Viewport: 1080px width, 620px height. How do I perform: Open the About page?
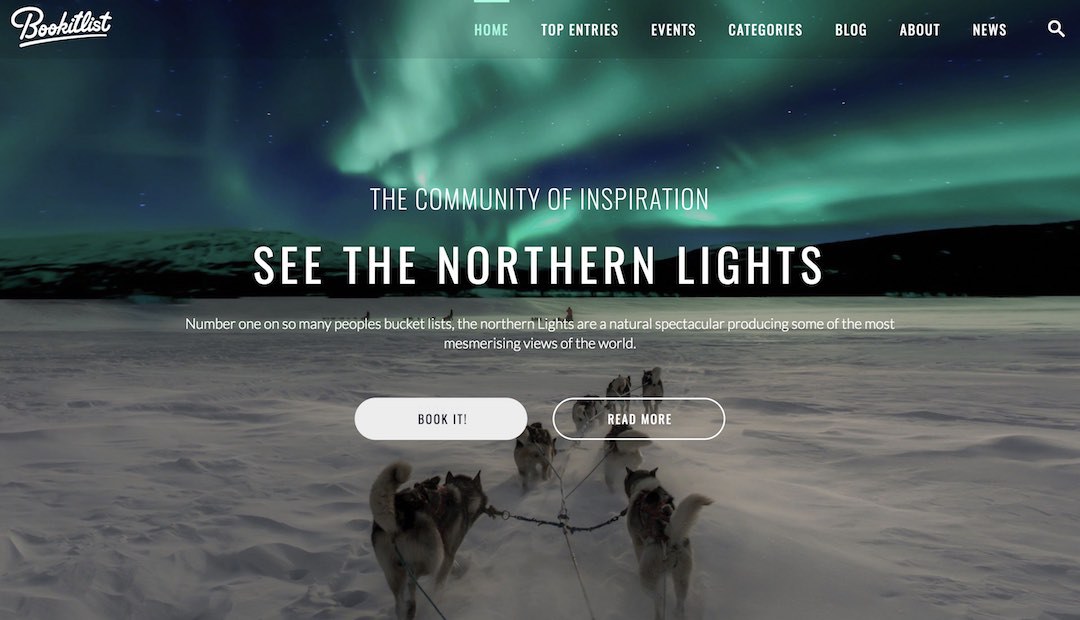click(920, 30)
